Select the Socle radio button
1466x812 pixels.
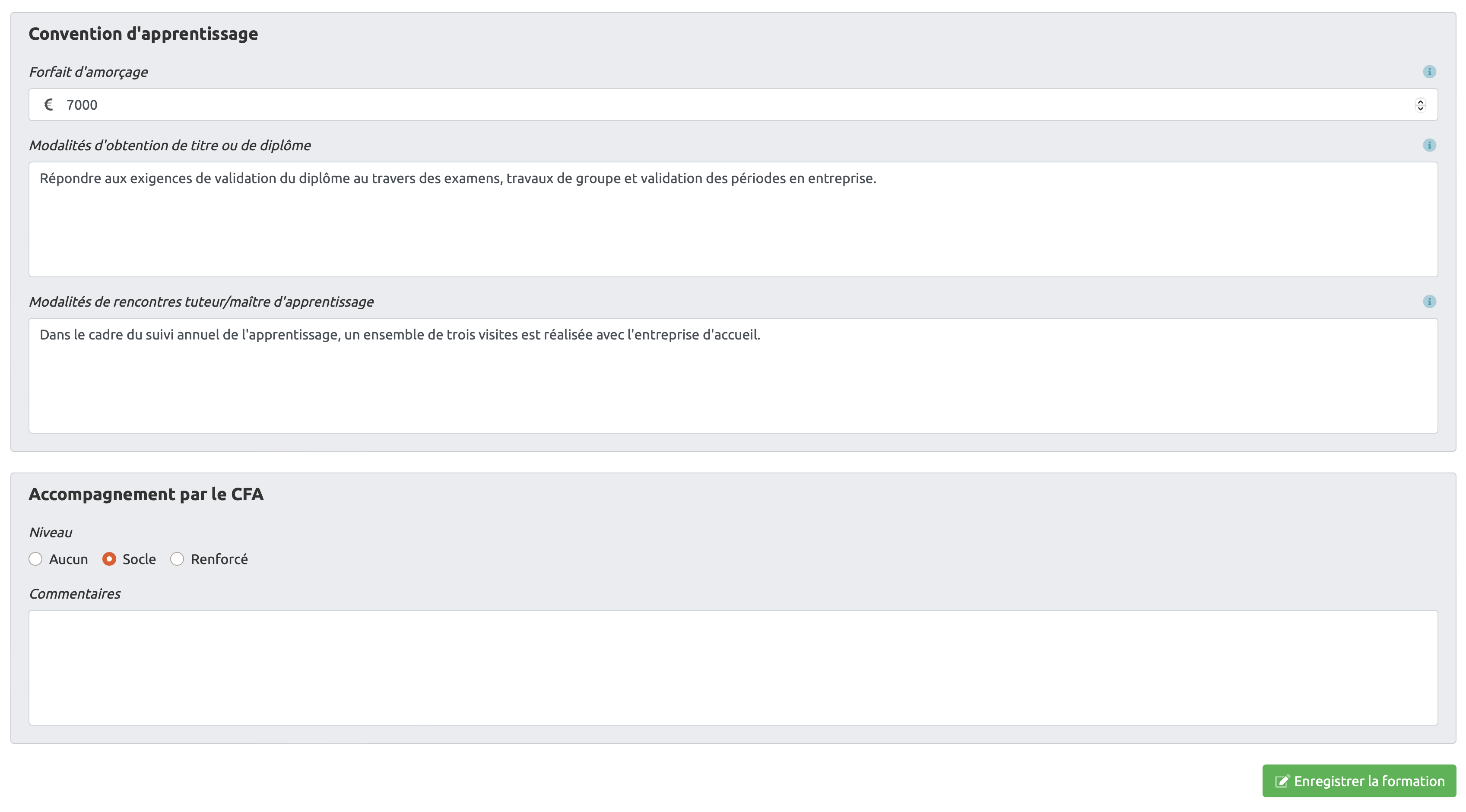point(109,559)
